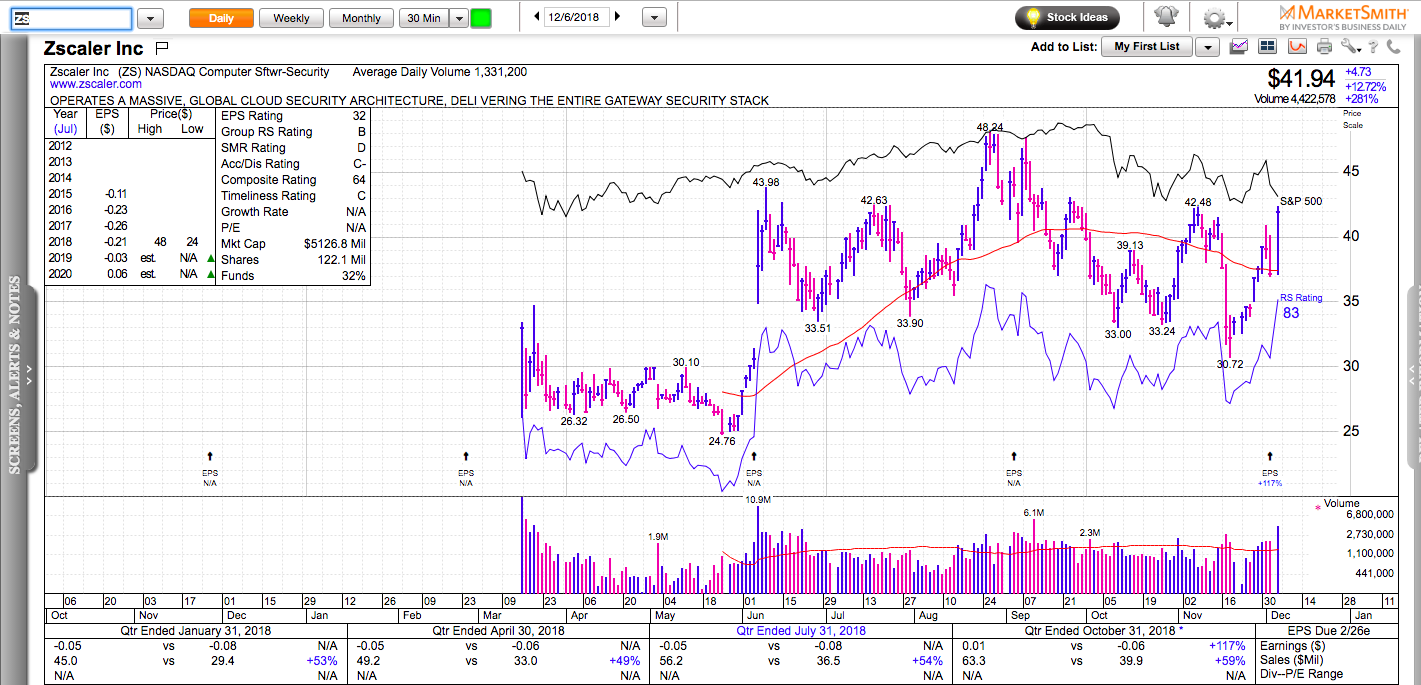Go to previous date with left arrow
This screenshot has height=685, width=1421.
tap(537, 17)
